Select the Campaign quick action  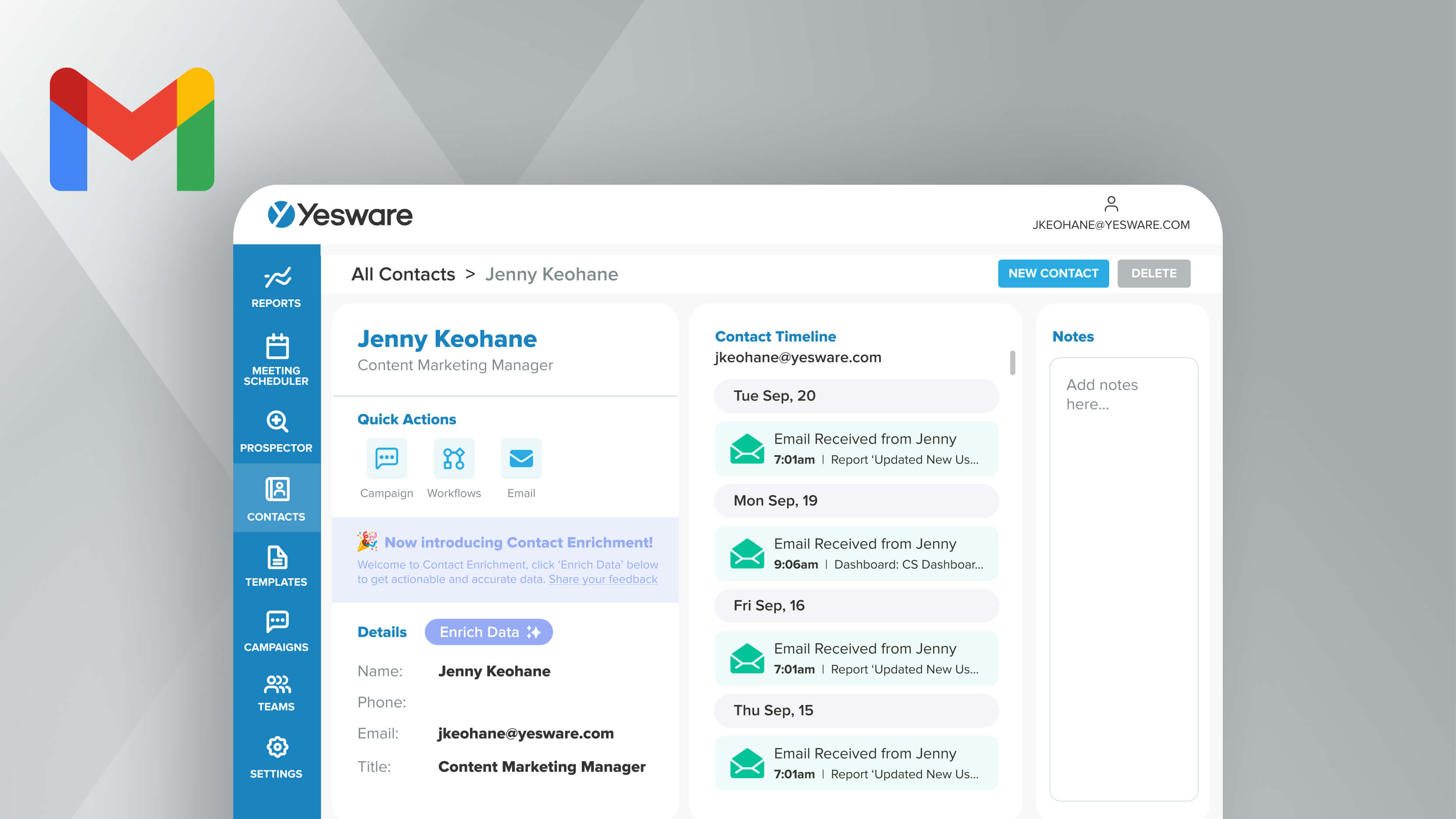(x=386, y=459)
